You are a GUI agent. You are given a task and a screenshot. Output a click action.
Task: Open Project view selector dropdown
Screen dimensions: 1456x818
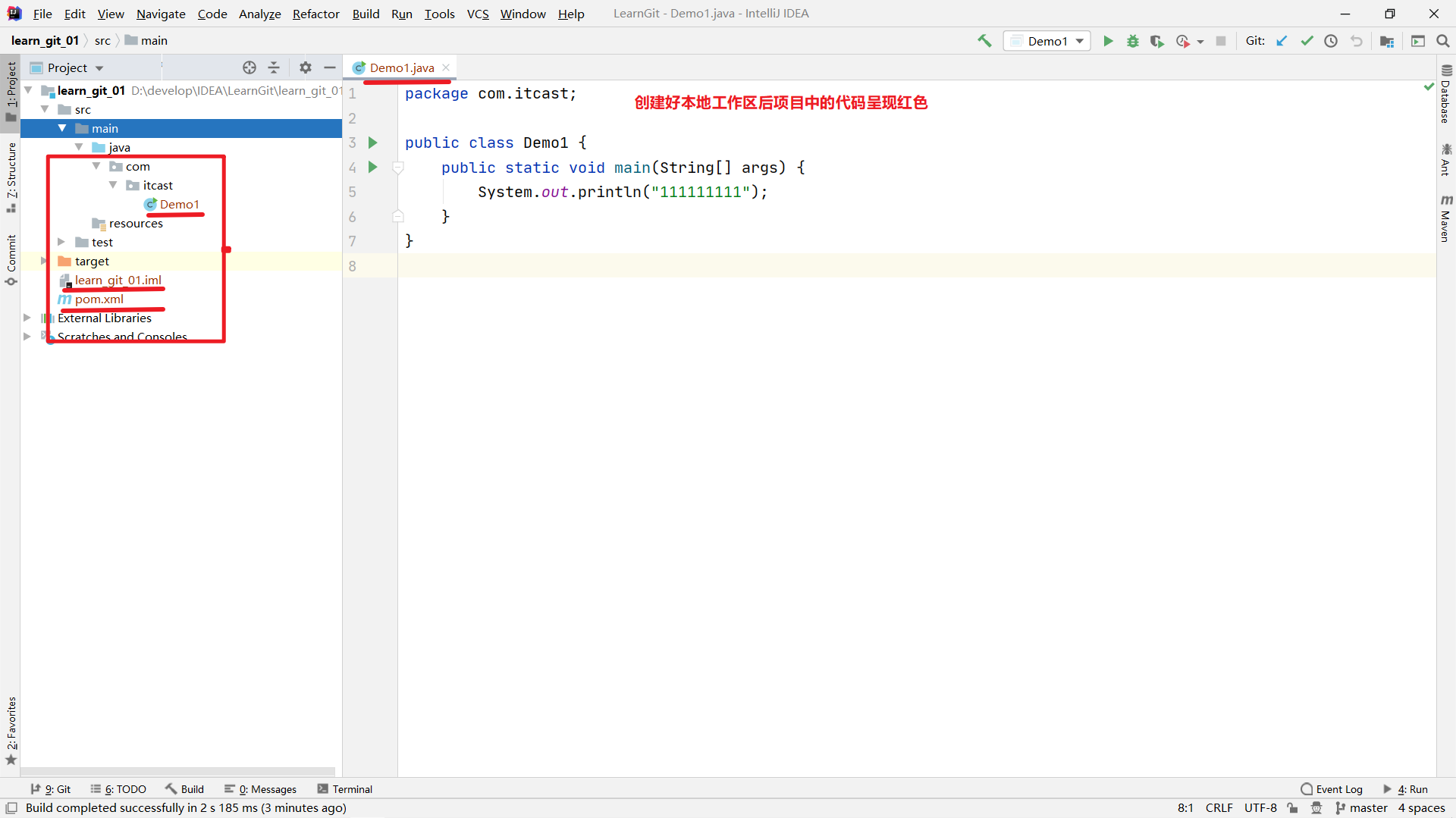(67, 67)
